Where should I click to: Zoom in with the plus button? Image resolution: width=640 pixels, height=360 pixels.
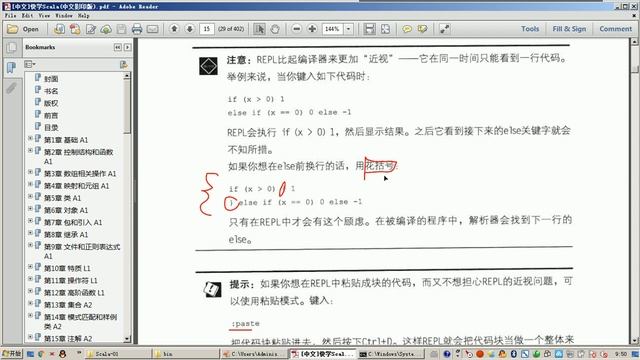[312, 29]
